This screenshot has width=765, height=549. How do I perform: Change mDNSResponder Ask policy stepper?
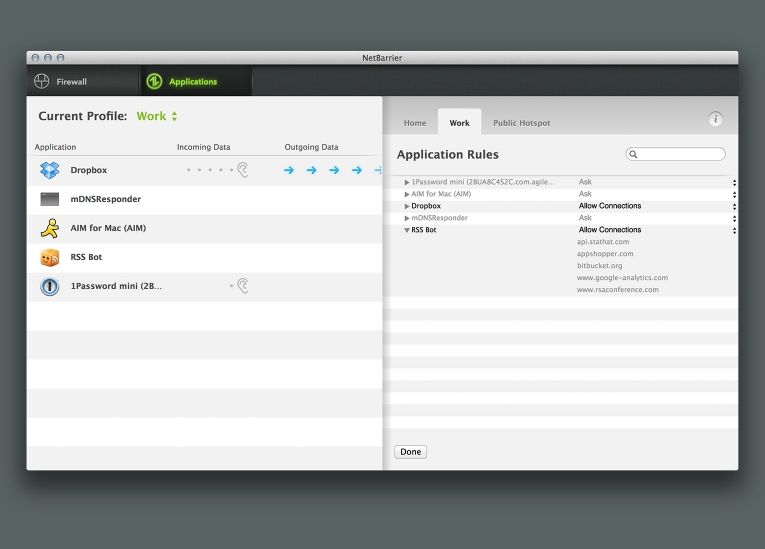point(734,218)
